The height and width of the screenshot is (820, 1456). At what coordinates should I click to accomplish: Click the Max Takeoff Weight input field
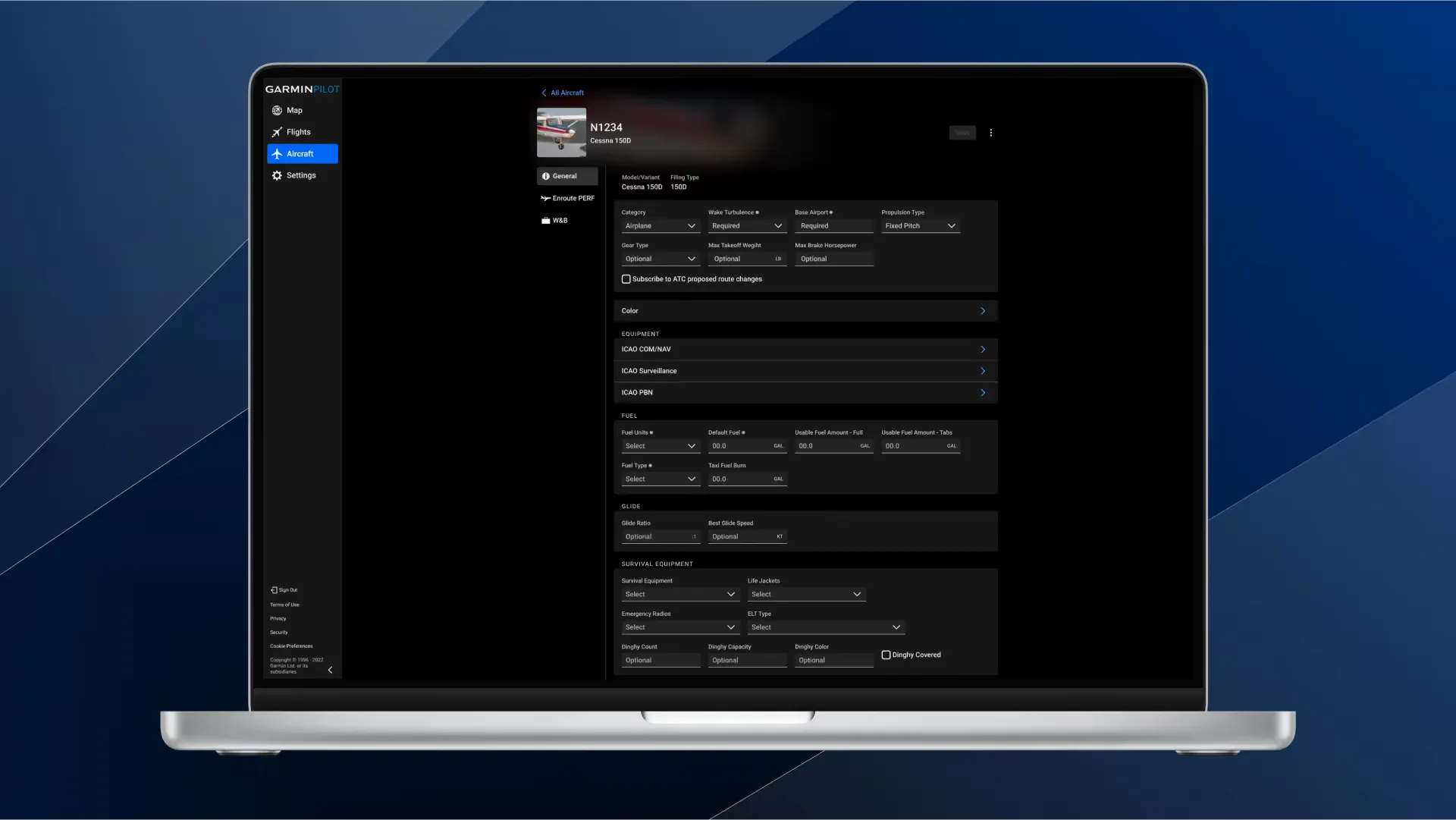point(747,259)
